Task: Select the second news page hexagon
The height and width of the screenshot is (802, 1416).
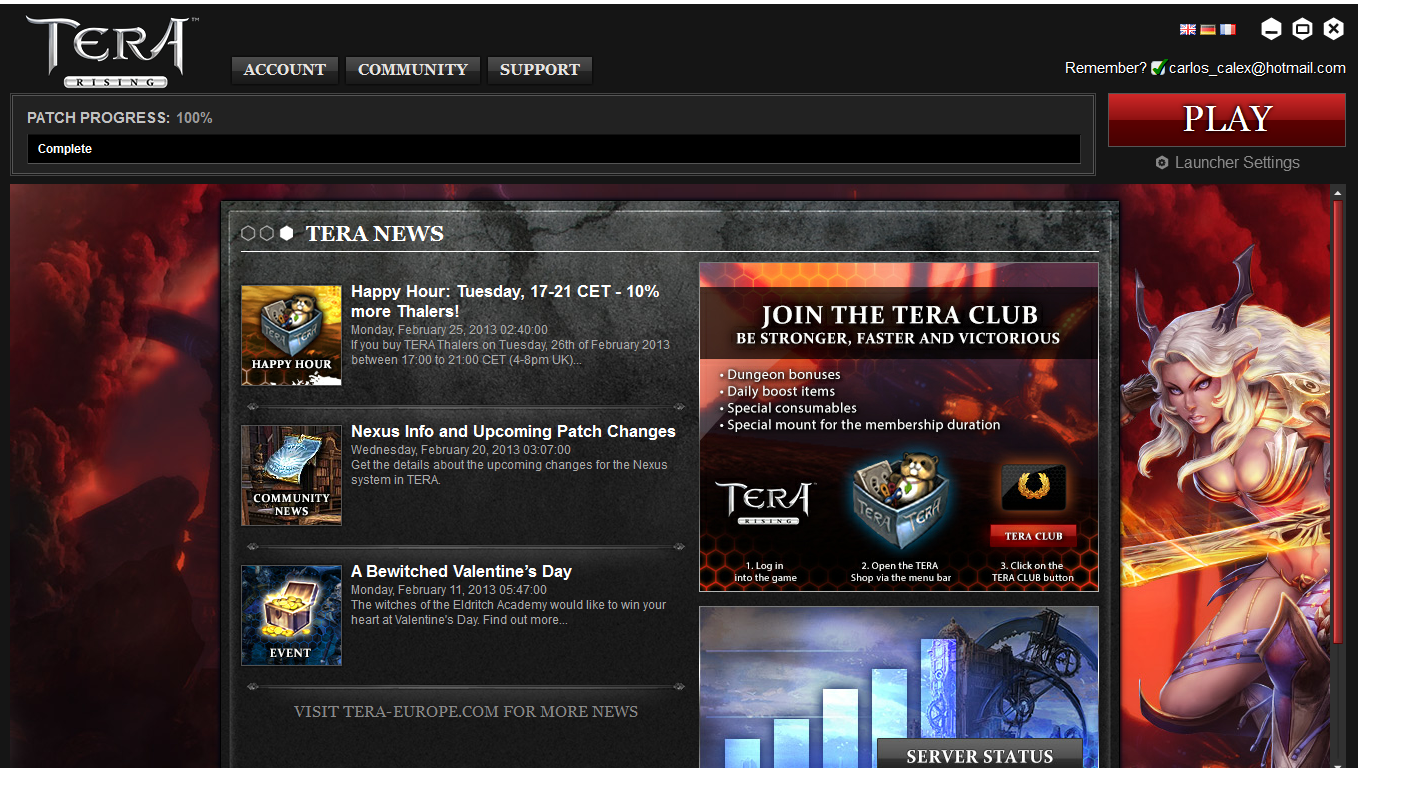Action: click(267, 233)
